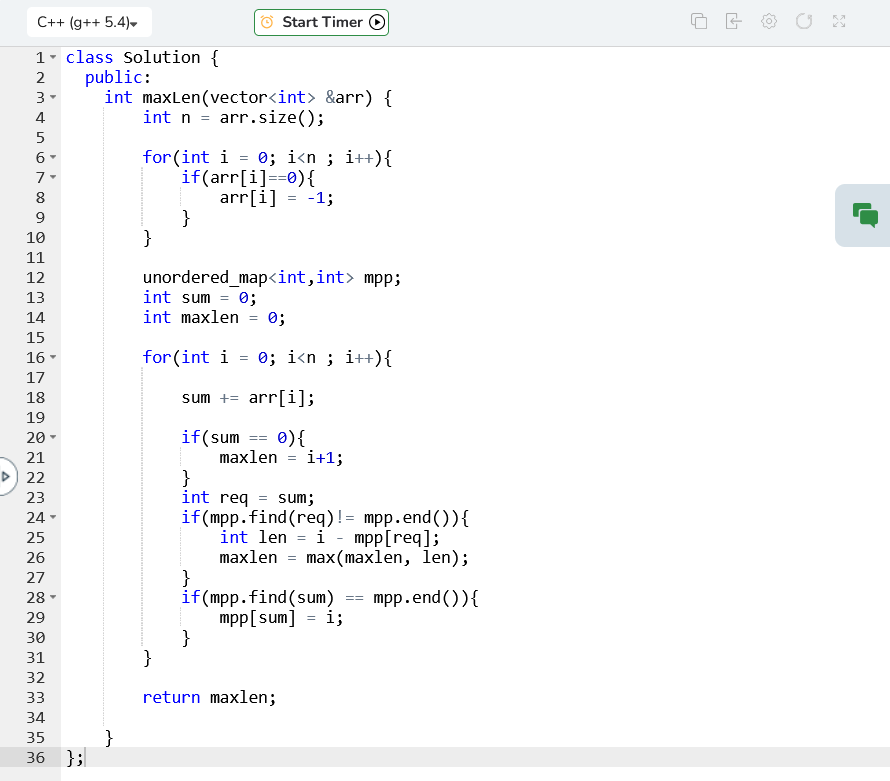This screenshot has width=890, height=781.
Task: Click 'if(arr[i]==0){' on line 7
Action: 247,178
